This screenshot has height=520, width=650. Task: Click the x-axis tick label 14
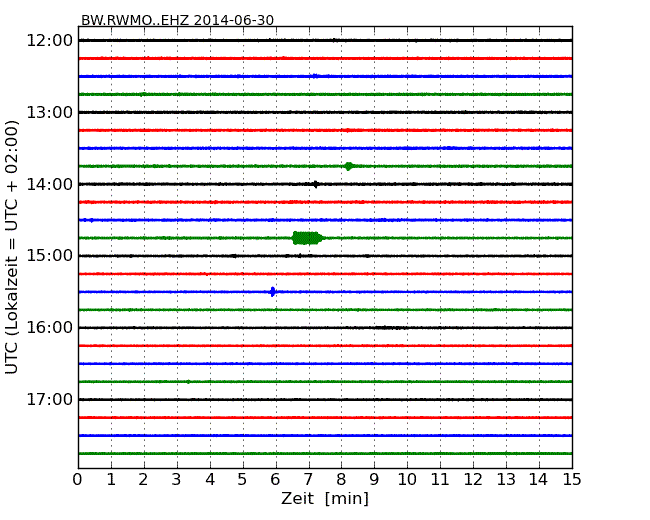(538, 480)
